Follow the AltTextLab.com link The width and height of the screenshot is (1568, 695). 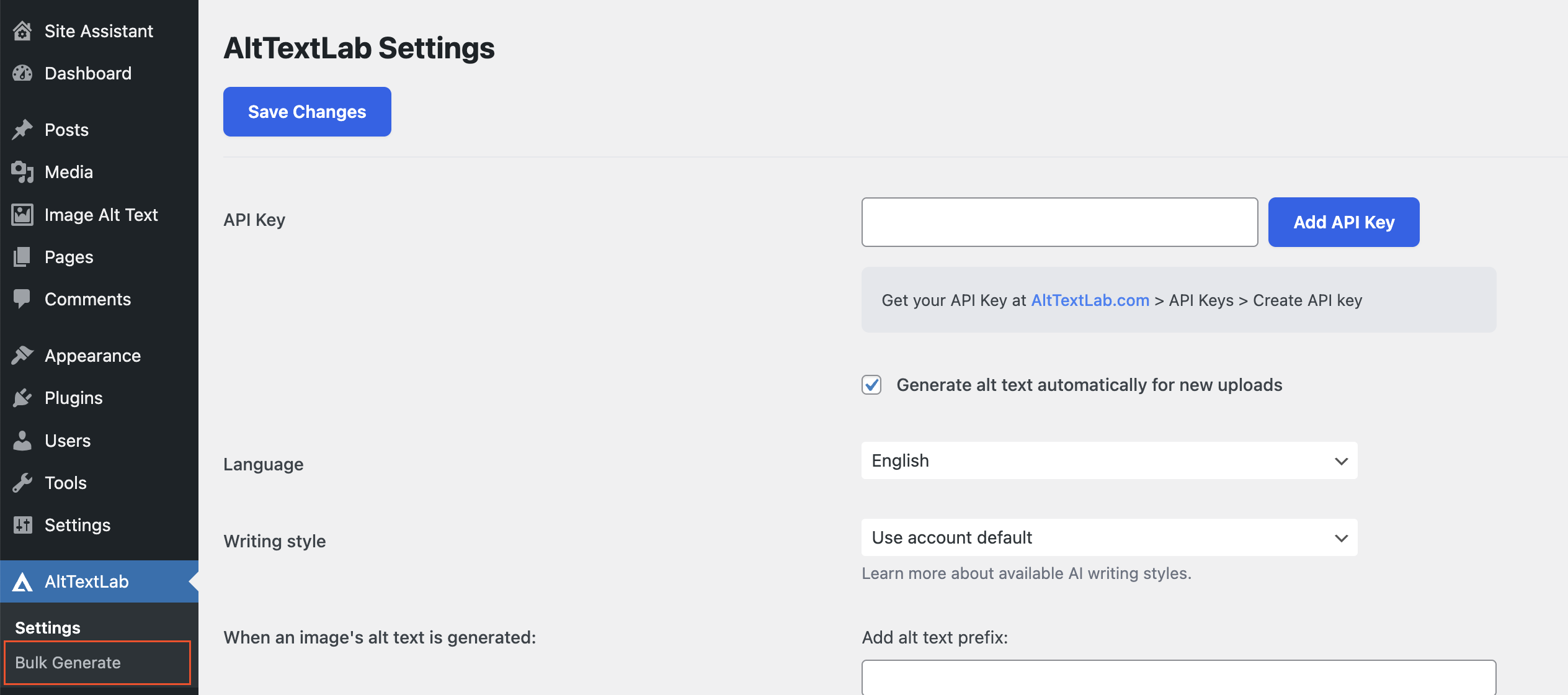click(1090, 300)
